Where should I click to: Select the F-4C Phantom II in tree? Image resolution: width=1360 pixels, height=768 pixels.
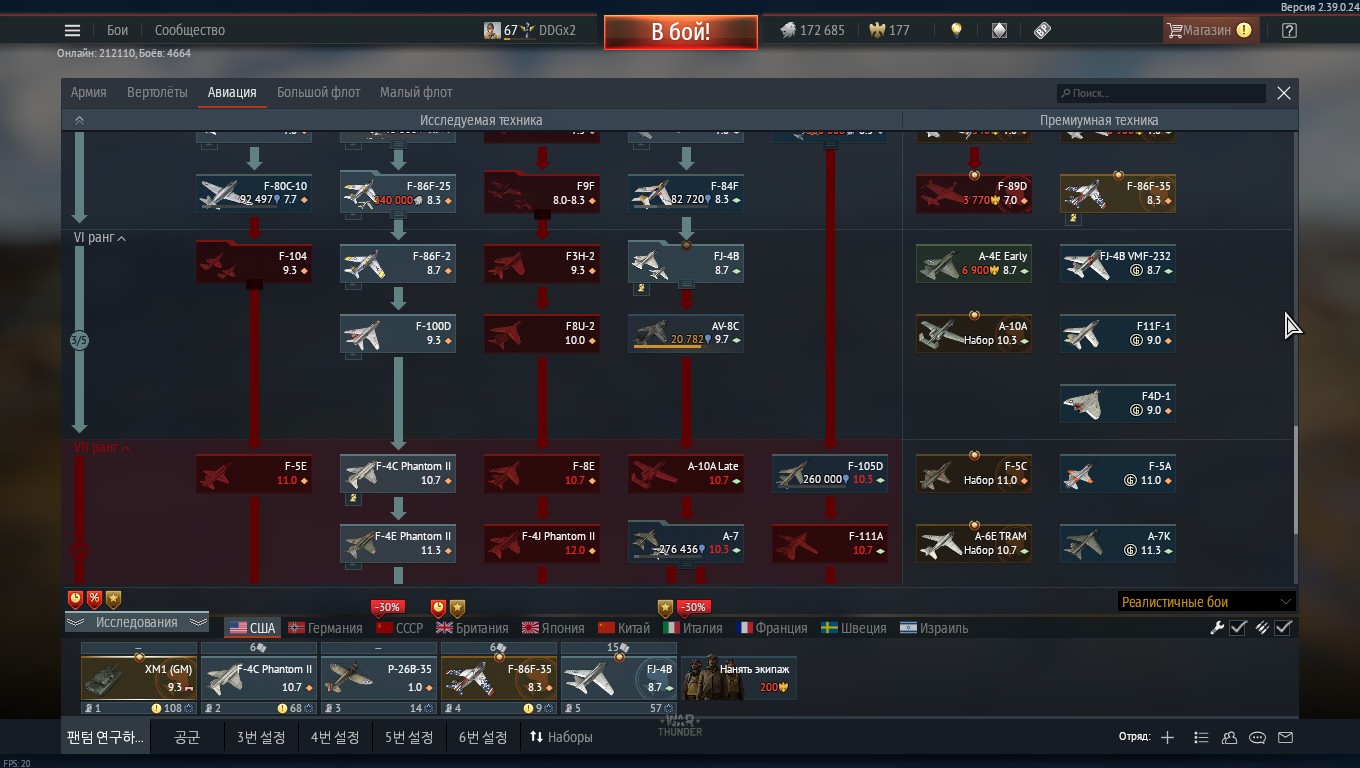click(x=398, y=473)
